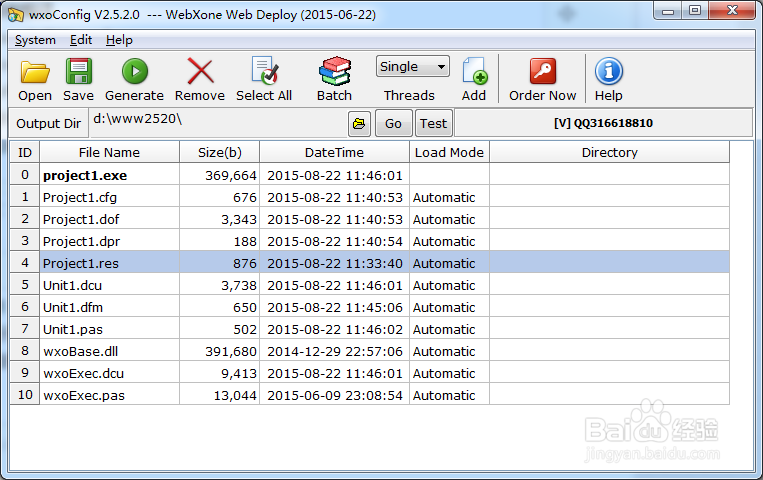Open the Help menu in menu bar
763x480 pixels.
click(x=119, y=40)
